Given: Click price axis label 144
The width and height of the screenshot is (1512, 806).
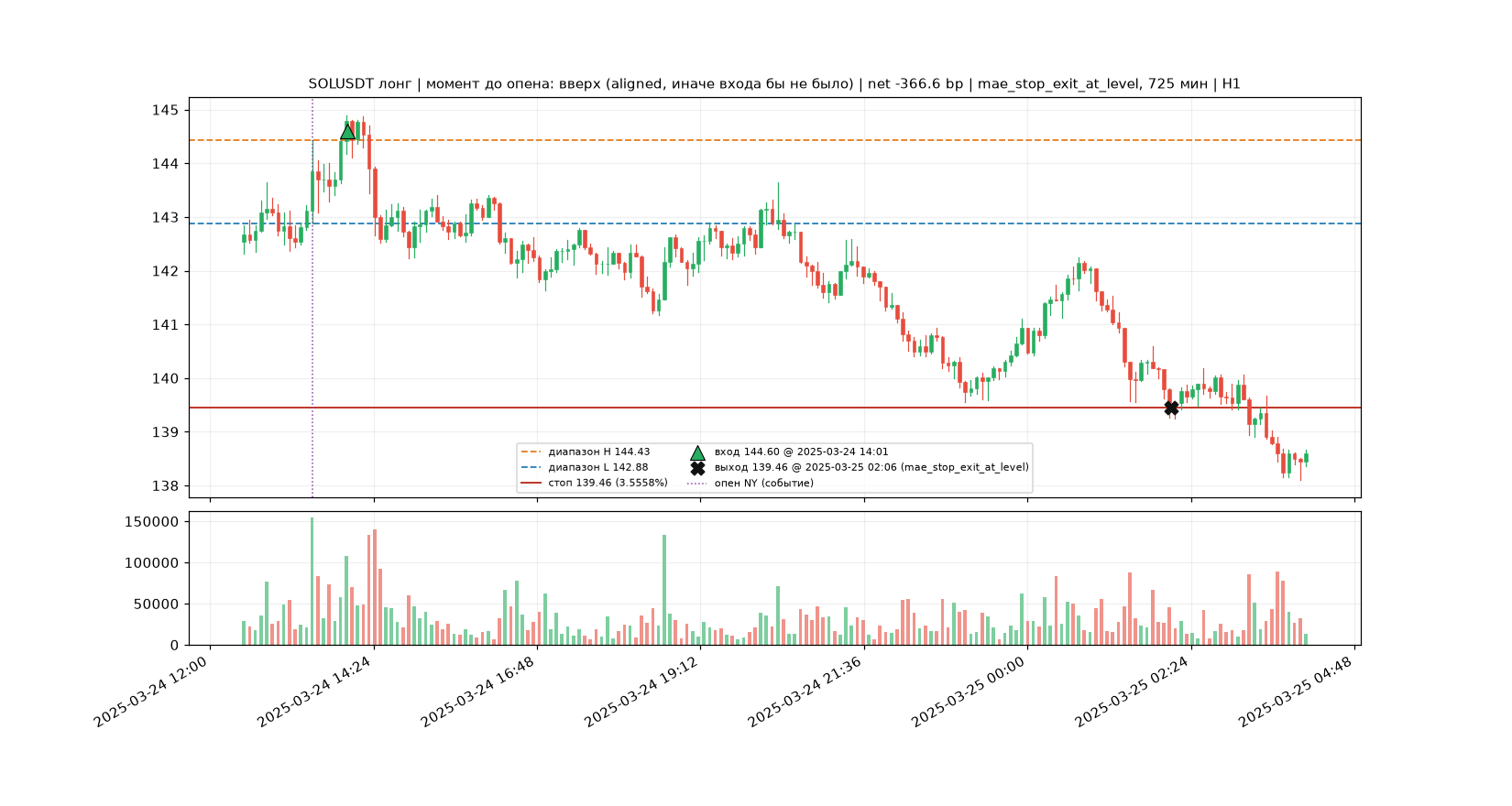Looking at the screenshot, I should [x=166, y=164].
